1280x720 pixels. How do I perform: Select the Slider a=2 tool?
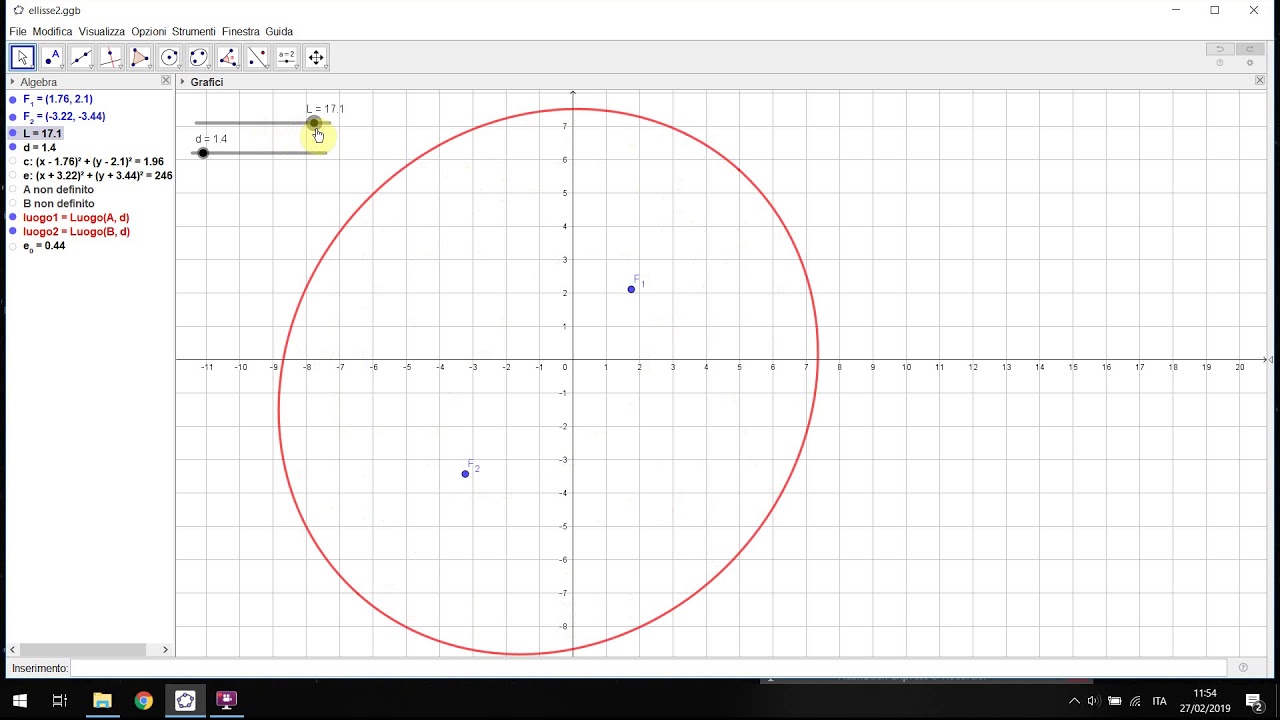pos(287,58)
